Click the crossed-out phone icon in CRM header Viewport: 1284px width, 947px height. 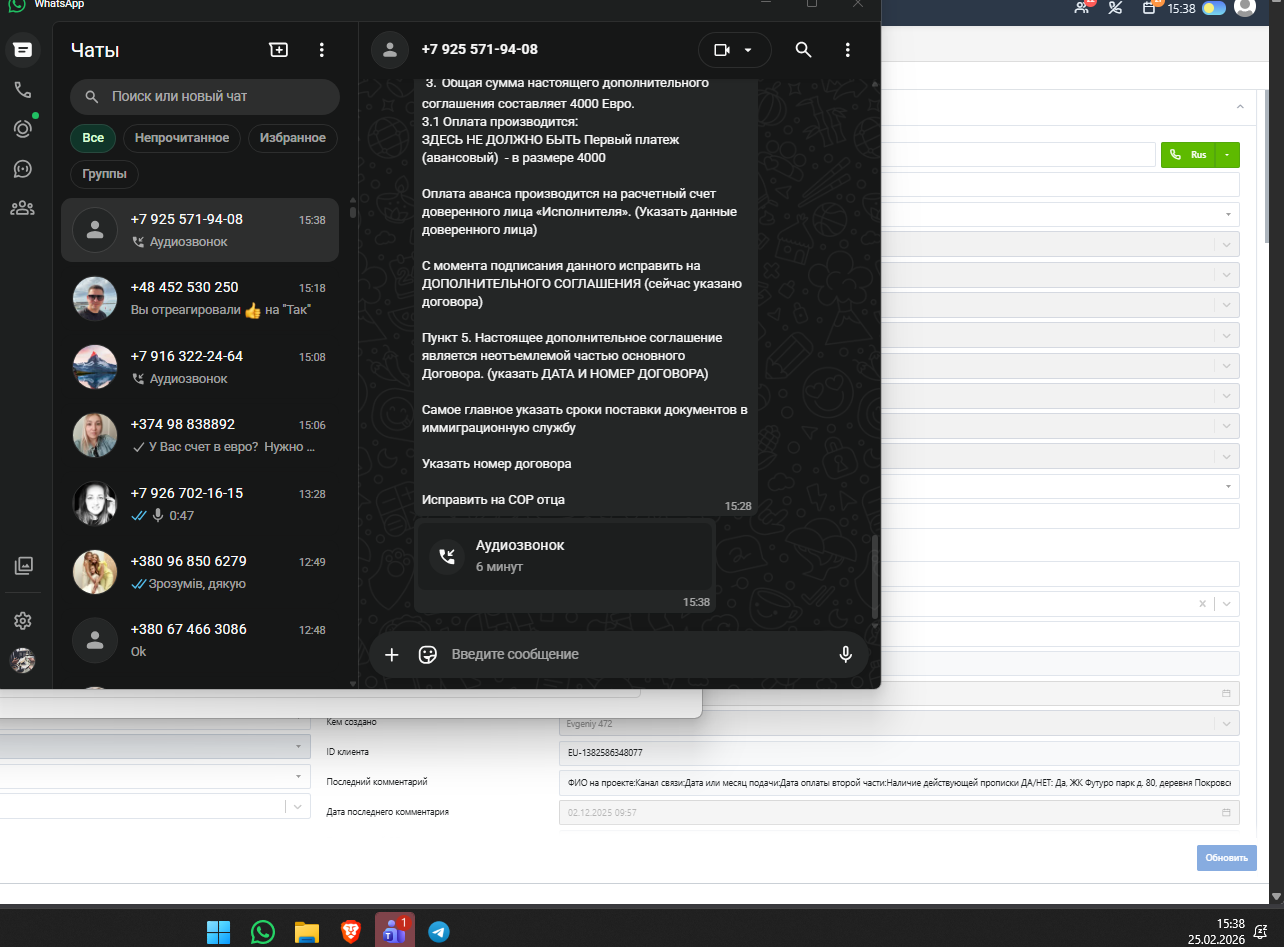1116,7
